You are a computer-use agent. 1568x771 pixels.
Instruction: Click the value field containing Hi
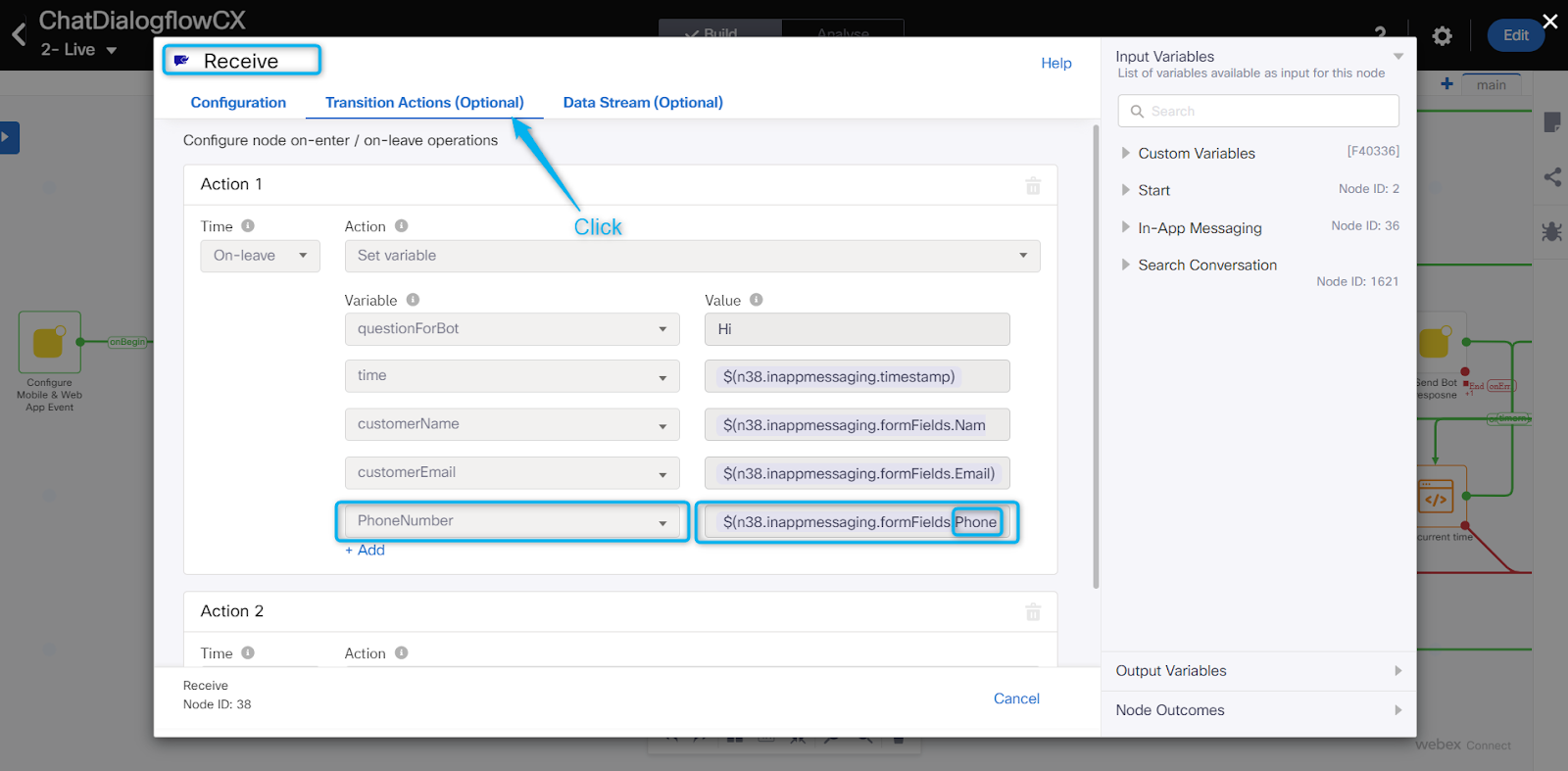(857, 329)
